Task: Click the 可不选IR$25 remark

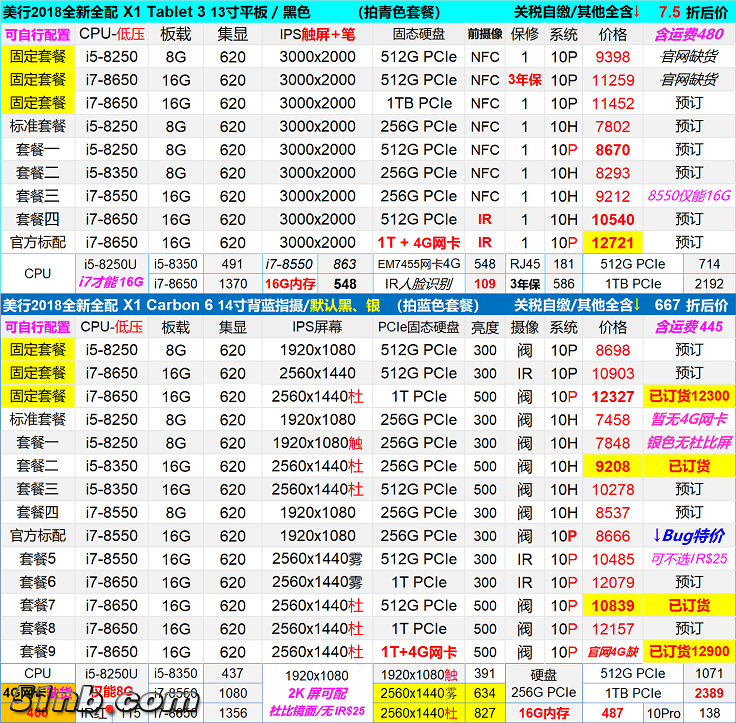Action: (x=688, y=559)
